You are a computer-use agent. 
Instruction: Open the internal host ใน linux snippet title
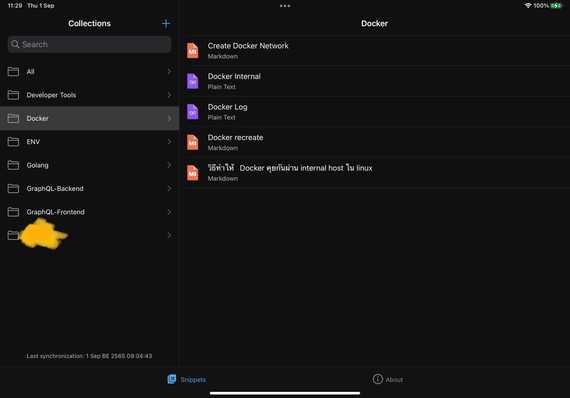(290, 168)
